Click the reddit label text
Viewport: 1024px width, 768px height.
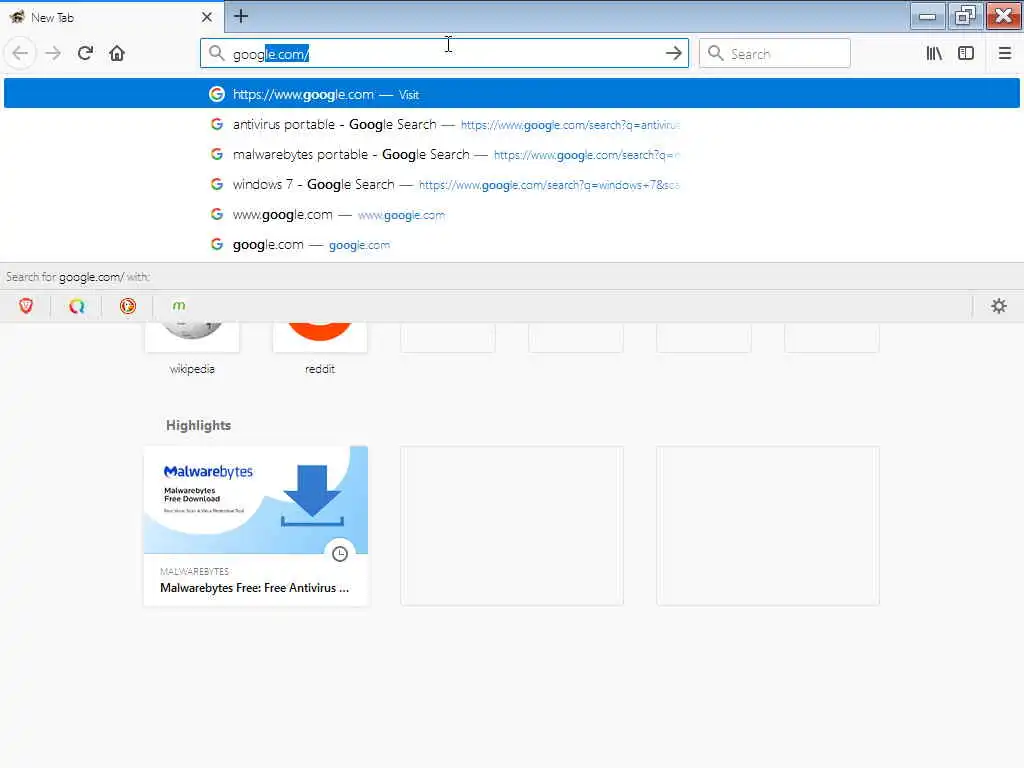pyautogui.click(x=320, y=368)
